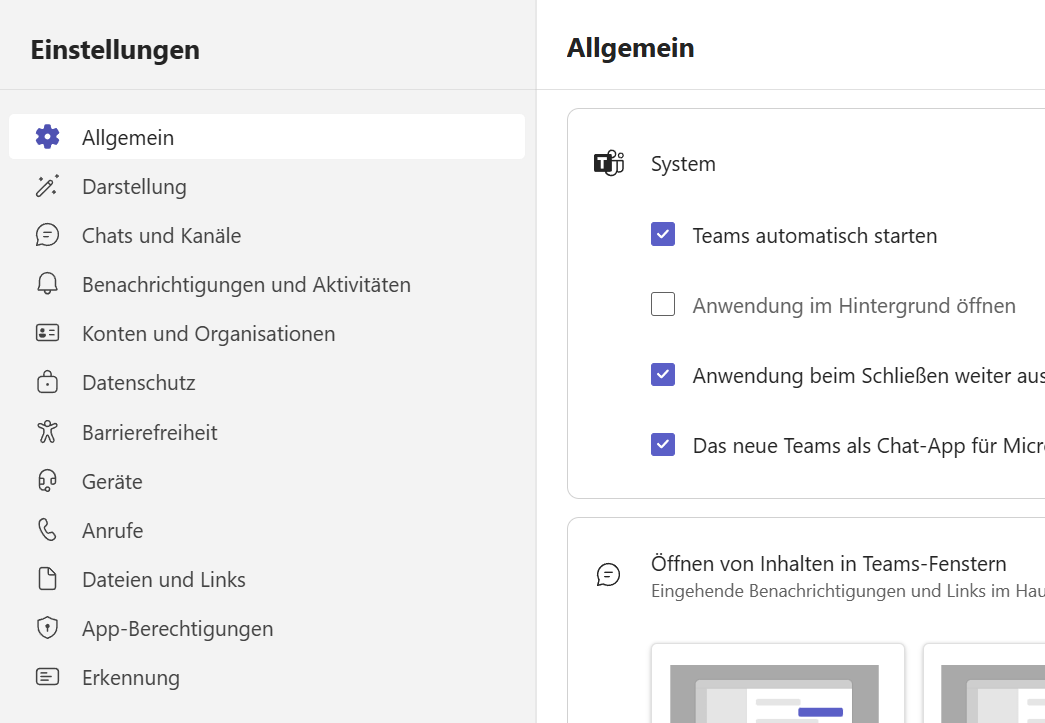Click the lock icon for Datenschutz
Viewport: 1045px width, 723px height.
point(47,382)
